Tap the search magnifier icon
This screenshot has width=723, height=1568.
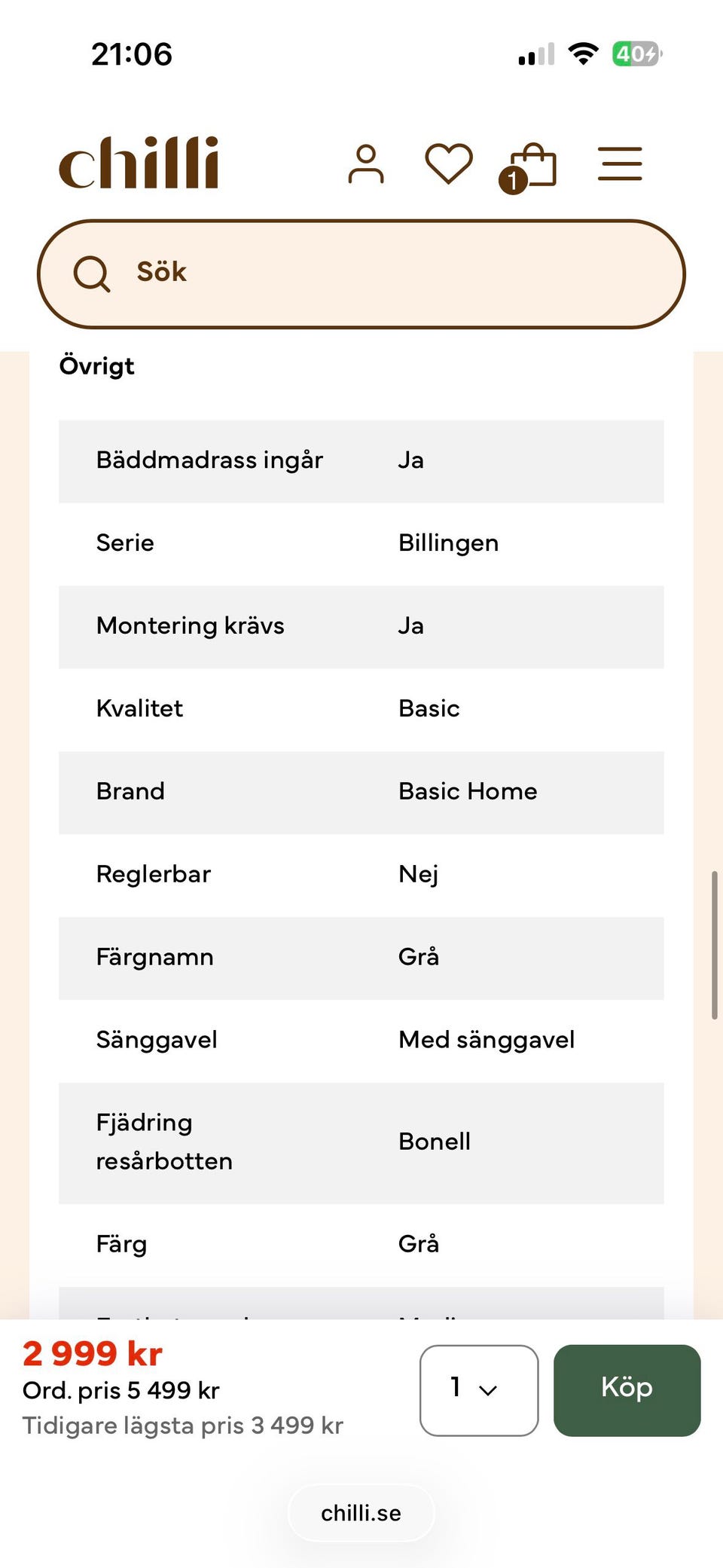(91, 274)
